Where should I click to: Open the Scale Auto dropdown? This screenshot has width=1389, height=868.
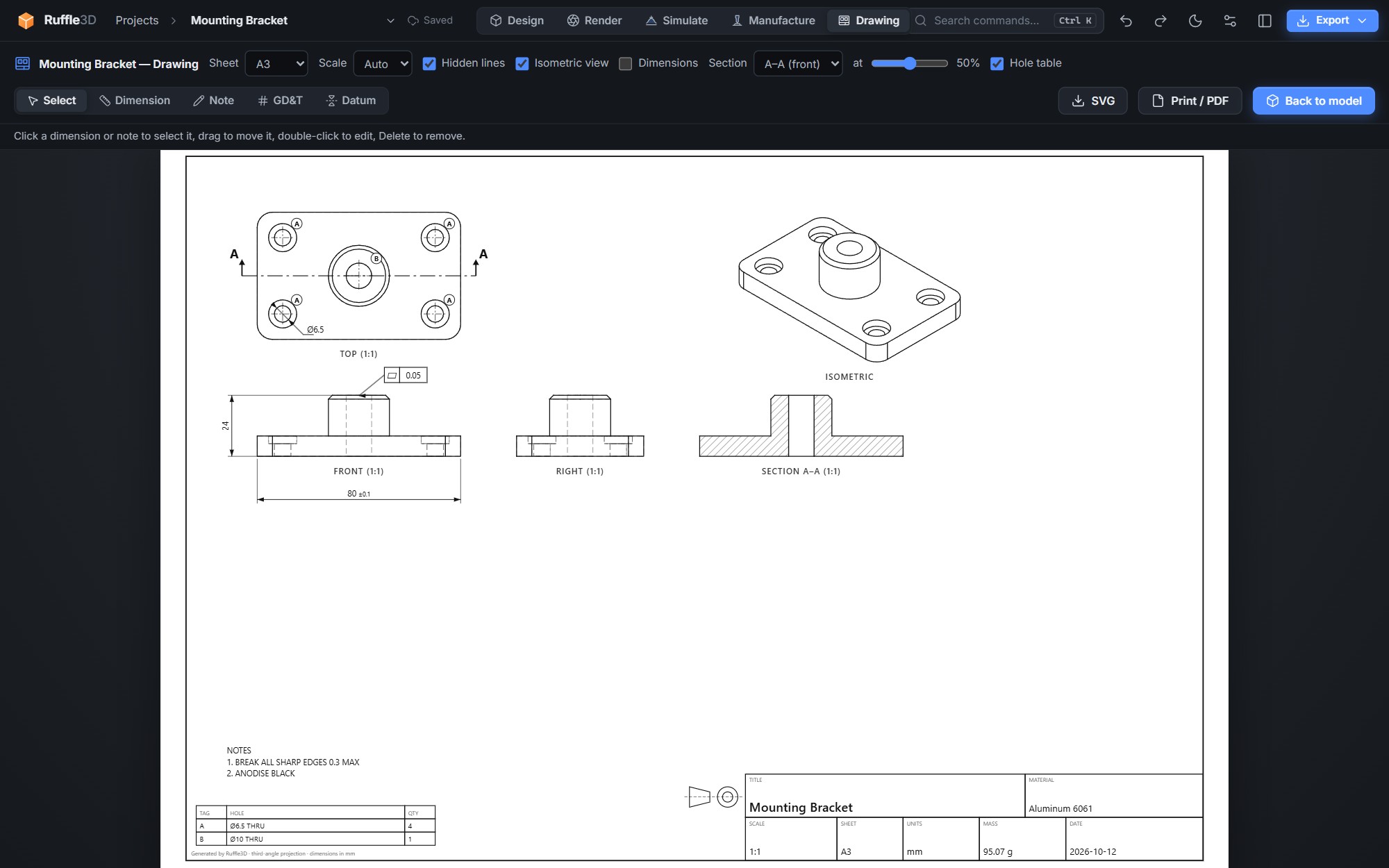(x=383, y=64)
